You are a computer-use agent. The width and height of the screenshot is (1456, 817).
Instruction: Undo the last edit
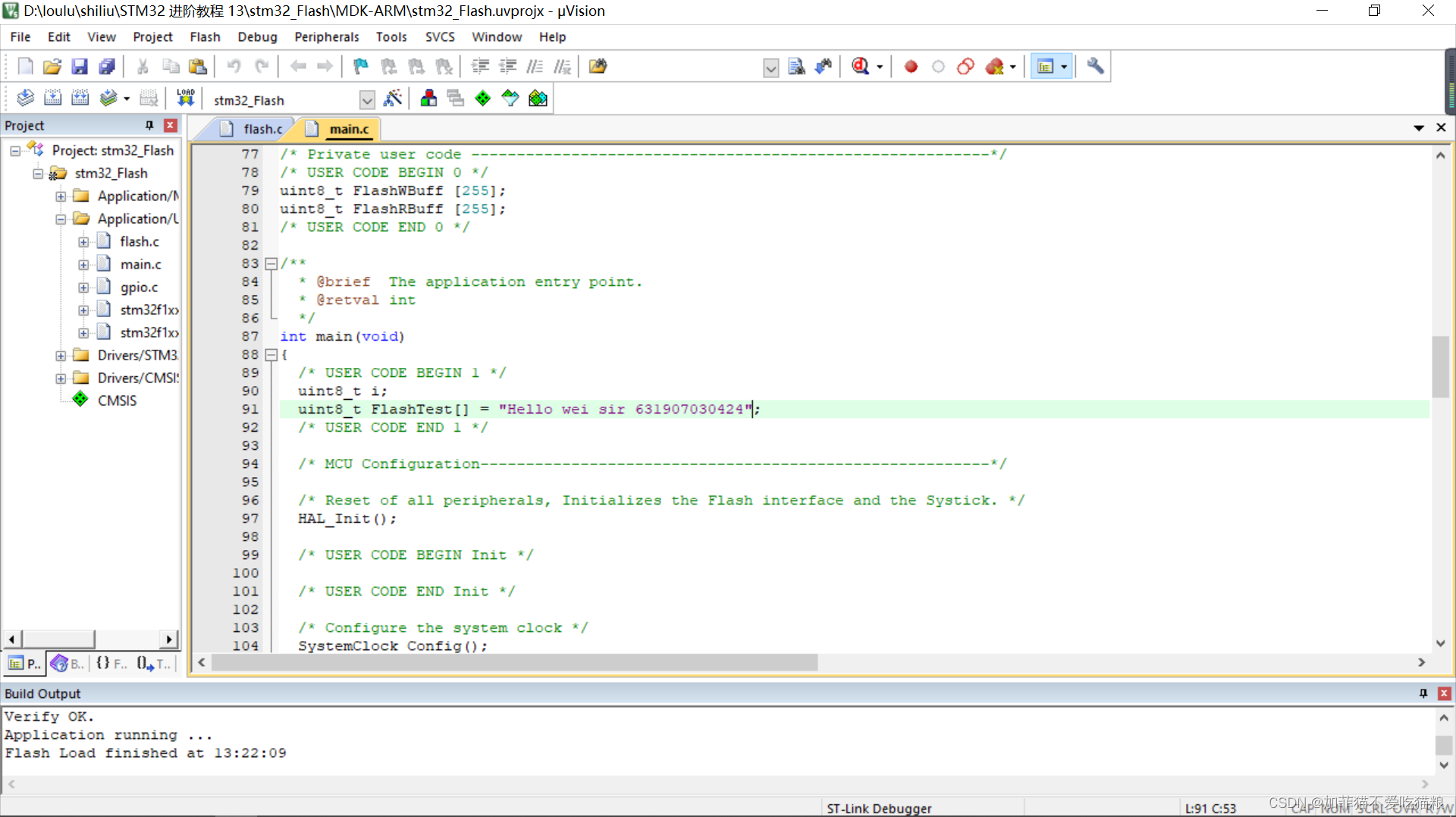[x=234, y=66]
